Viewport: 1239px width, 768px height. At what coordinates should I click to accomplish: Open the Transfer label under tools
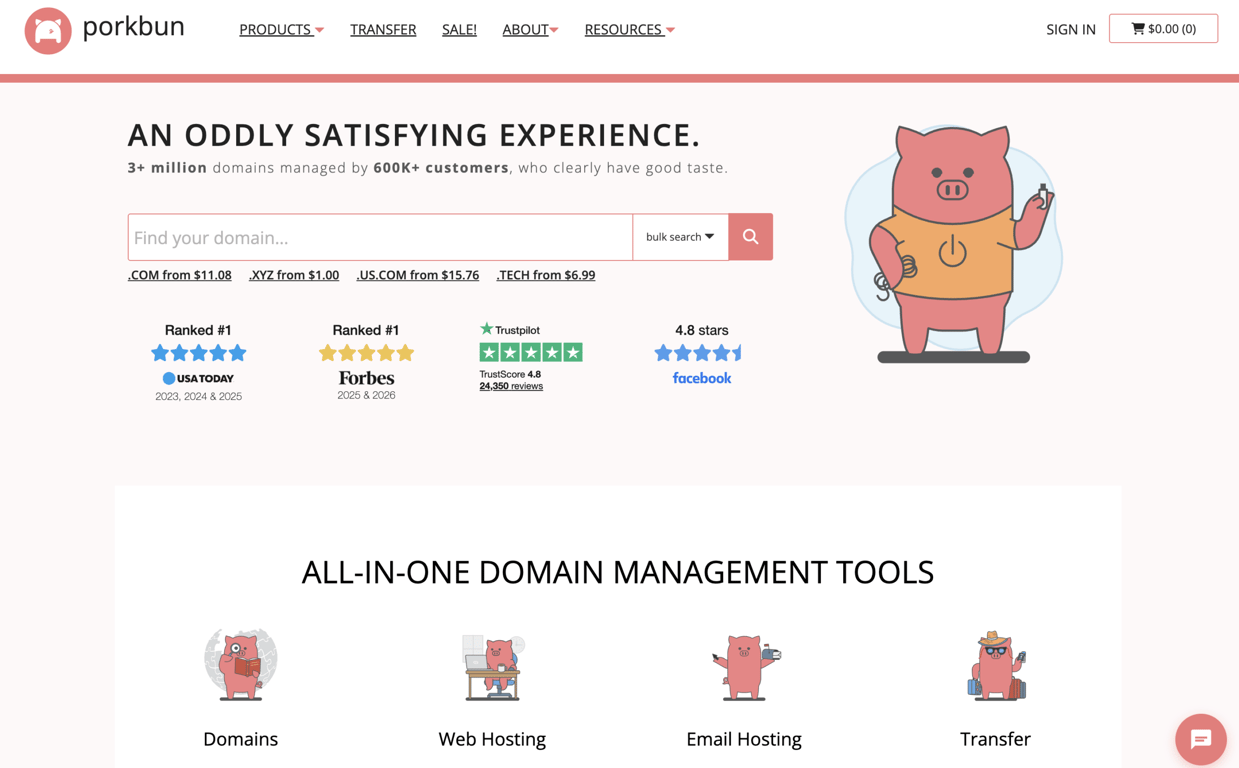point(995,739)
